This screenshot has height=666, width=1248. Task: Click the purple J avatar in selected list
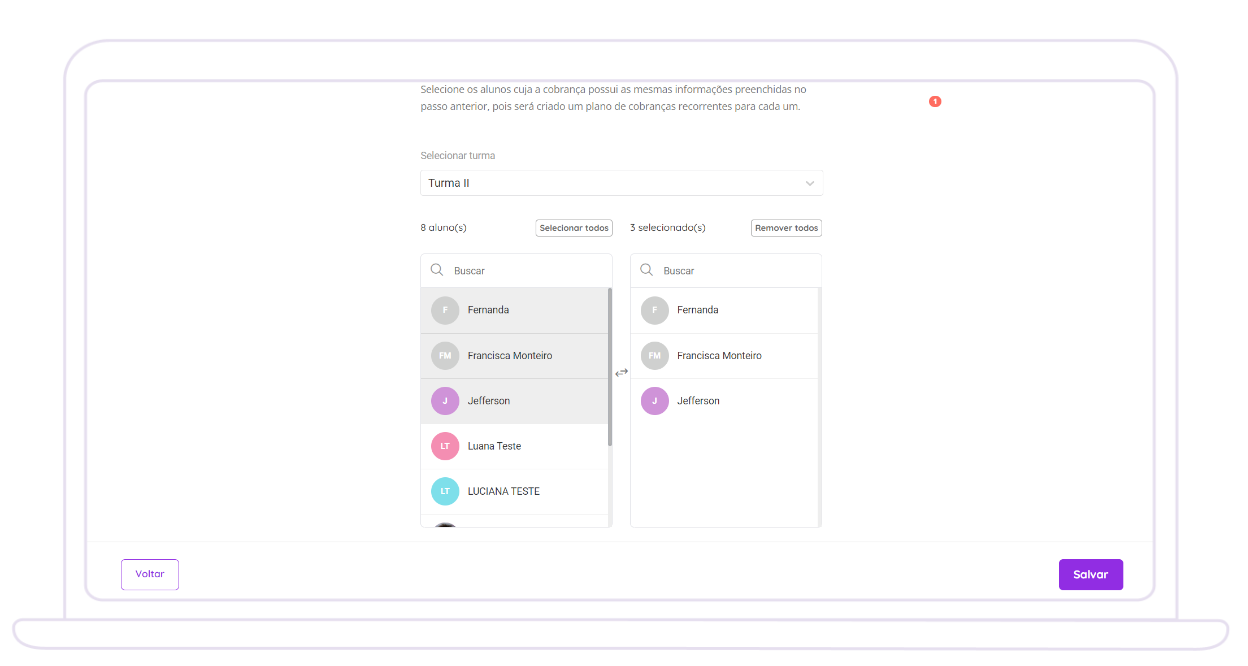655,401
